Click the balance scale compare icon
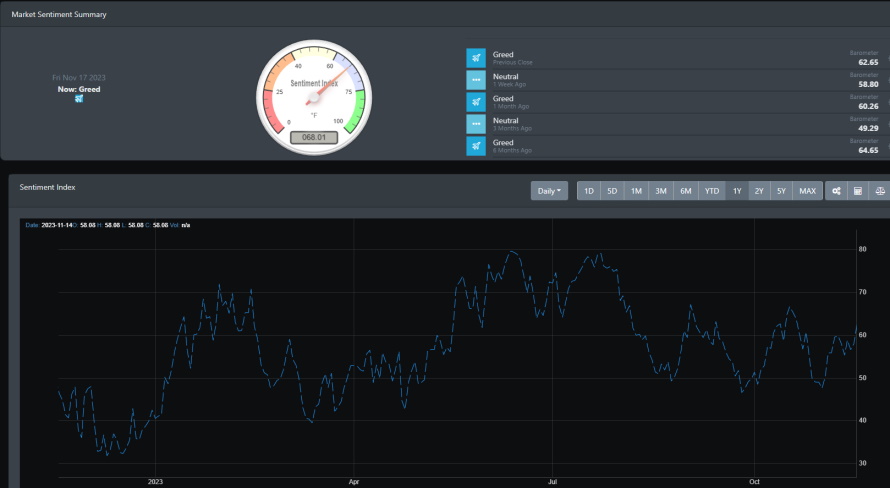Viewport: 890px width, 488px height. tap(879, 191)
